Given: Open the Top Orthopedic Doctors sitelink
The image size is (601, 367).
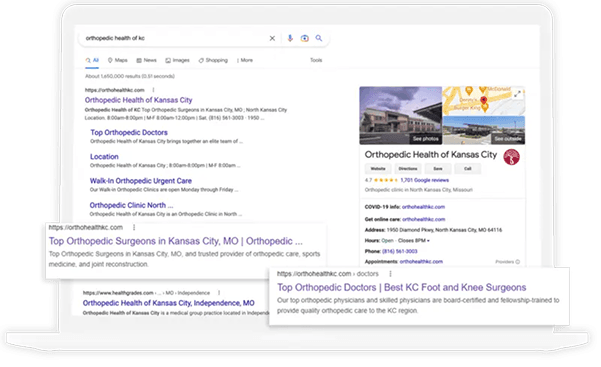Looking at the screenshot, I should (129, 132).
